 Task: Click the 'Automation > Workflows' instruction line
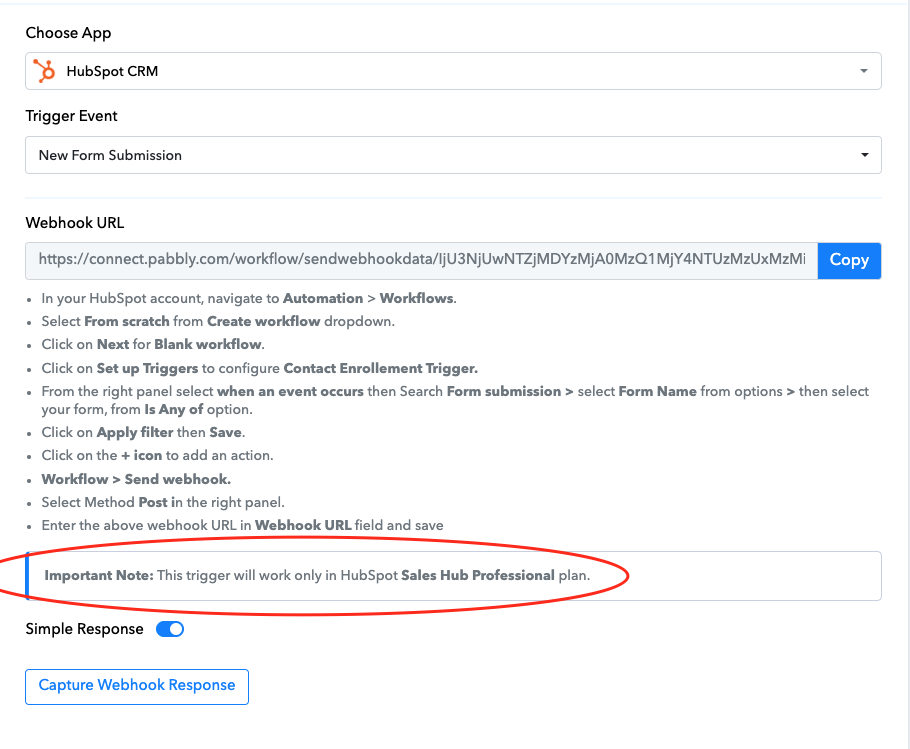tap(249, 298)
